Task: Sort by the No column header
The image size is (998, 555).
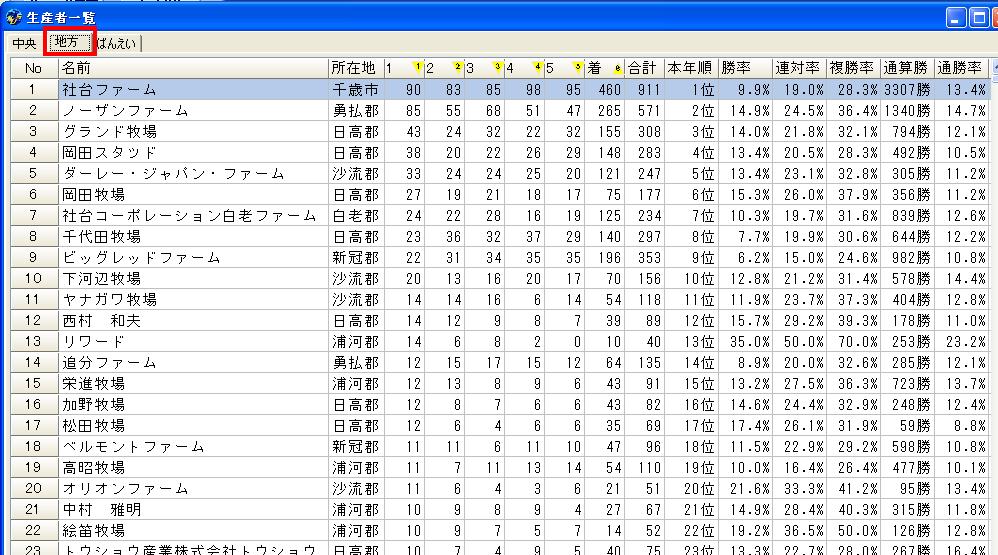Action: click(x=34, y=68)
